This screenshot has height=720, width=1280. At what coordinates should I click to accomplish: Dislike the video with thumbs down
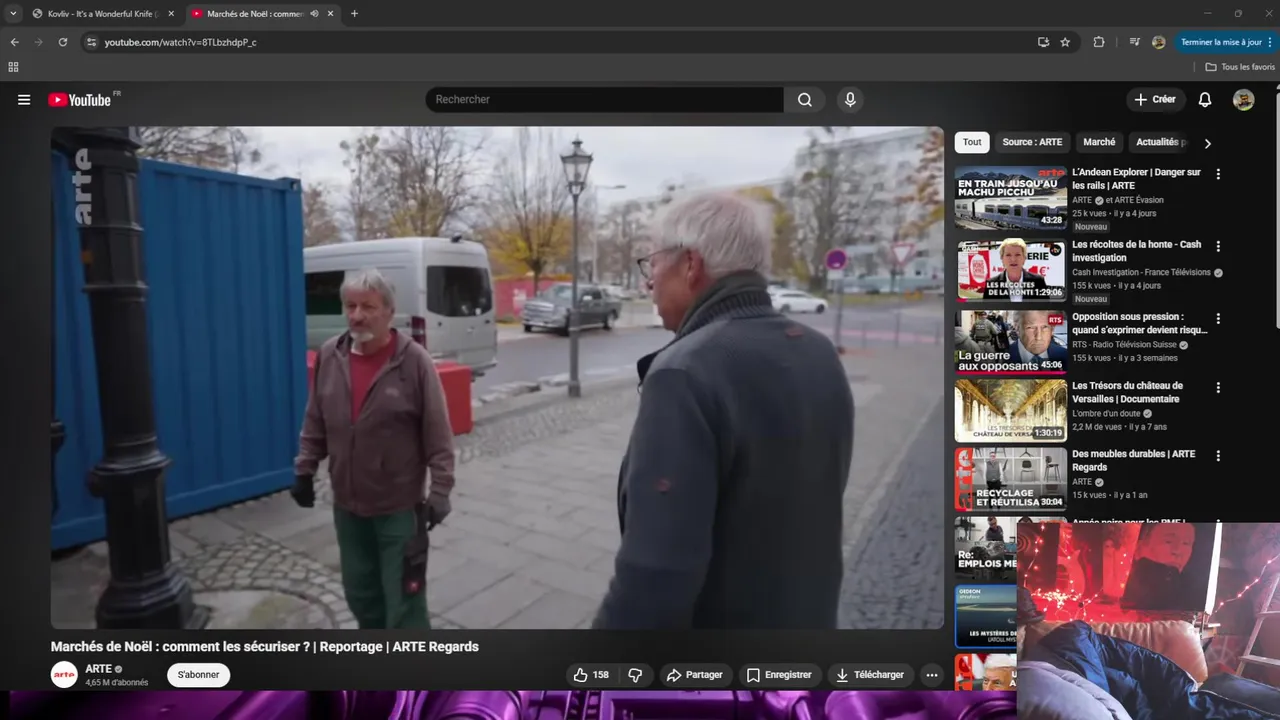coord(635,675)
